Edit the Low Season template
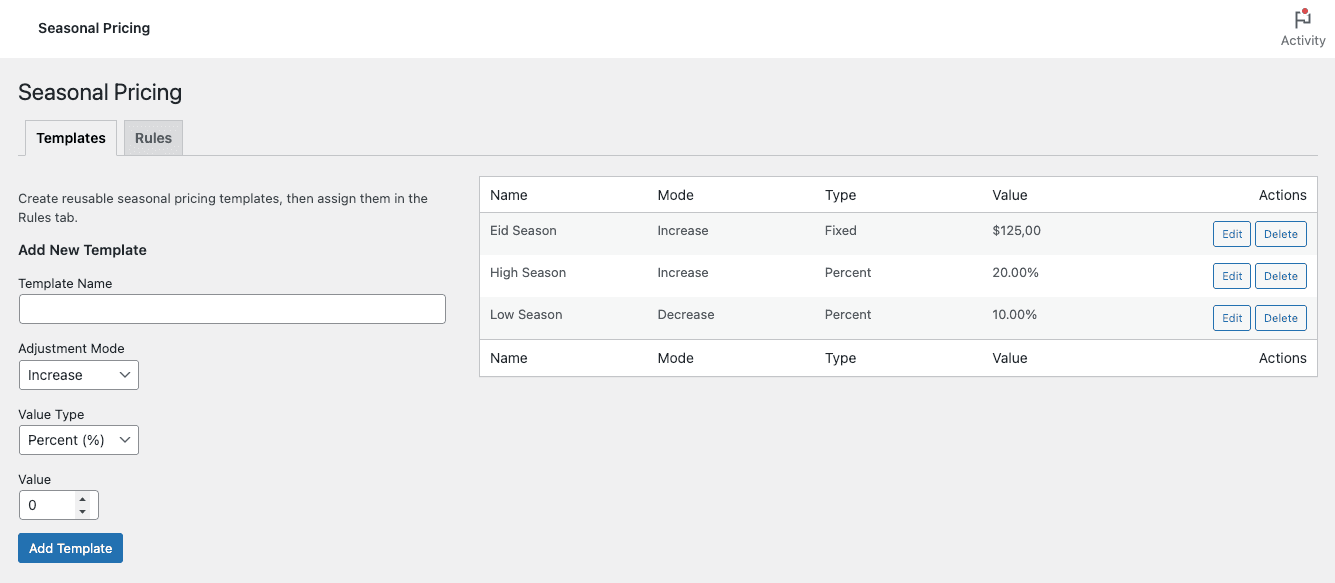This screenshot has height=583, width=1335. click(1231, 318)
